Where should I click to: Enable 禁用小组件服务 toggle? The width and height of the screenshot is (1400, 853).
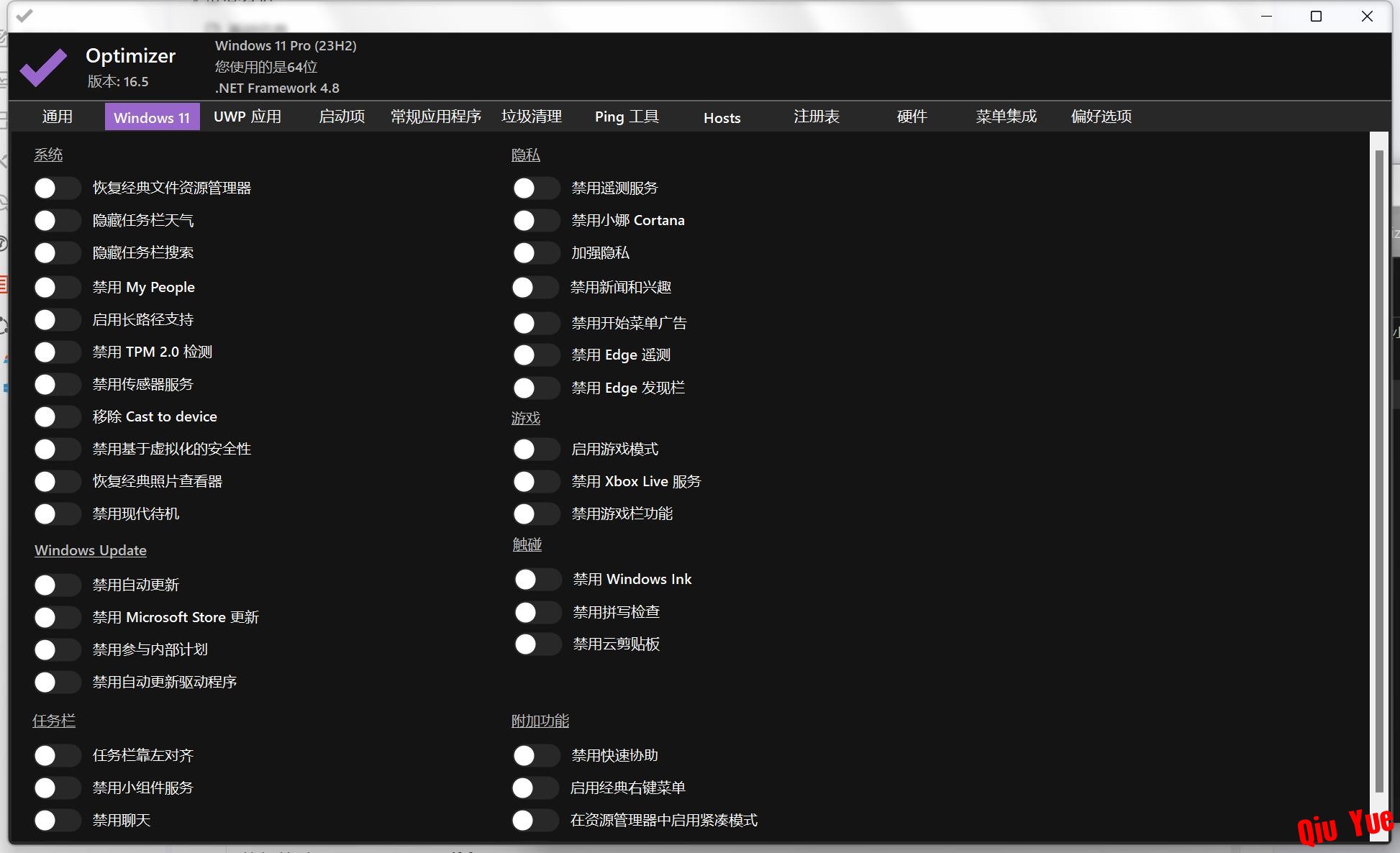57,788
